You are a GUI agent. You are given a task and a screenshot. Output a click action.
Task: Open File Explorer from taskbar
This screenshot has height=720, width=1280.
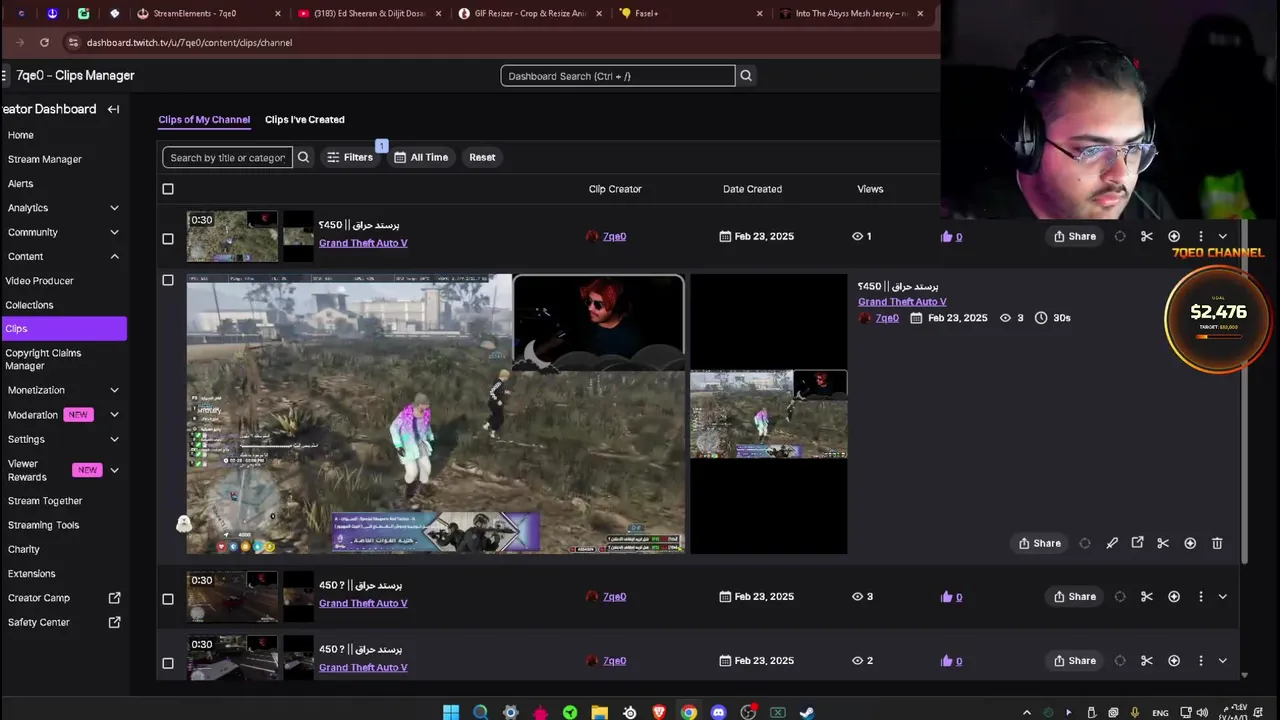[x=599, y=712]
